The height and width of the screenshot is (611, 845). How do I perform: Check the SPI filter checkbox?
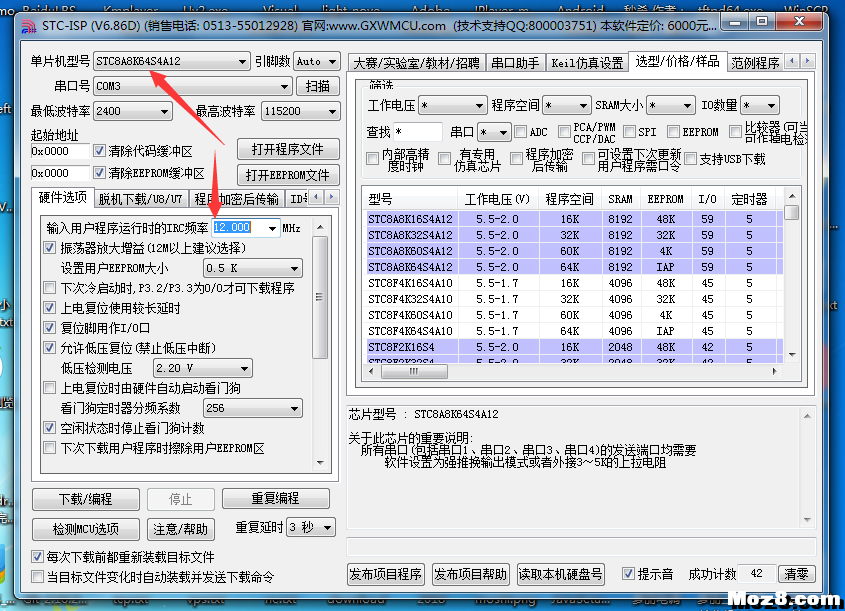[629, 131]
